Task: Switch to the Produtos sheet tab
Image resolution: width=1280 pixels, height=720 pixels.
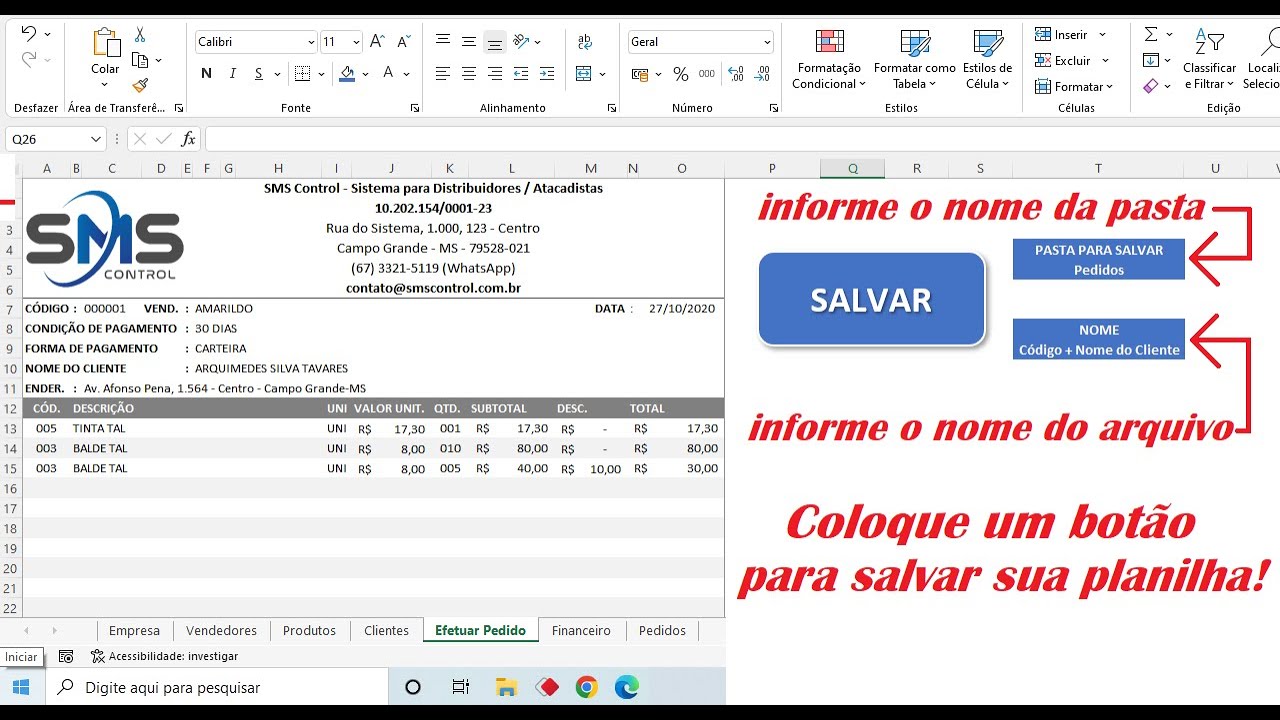Action: [x=309, y=630]
